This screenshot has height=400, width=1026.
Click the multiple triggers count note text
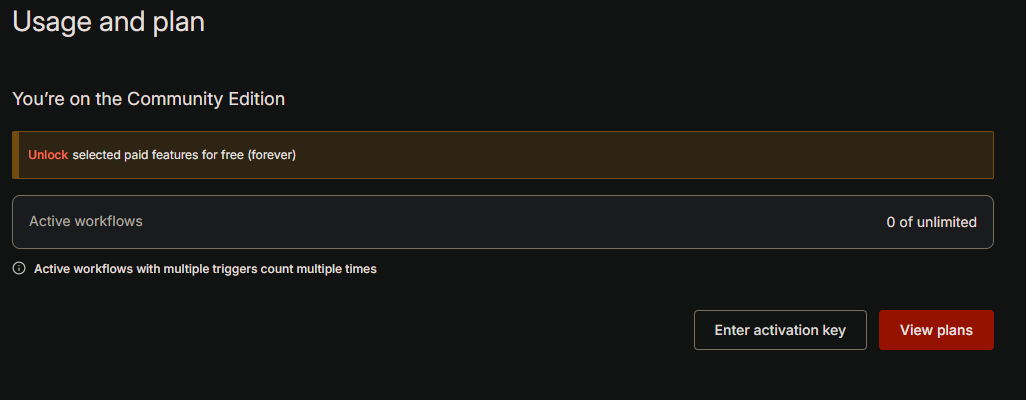coord(205,269)
